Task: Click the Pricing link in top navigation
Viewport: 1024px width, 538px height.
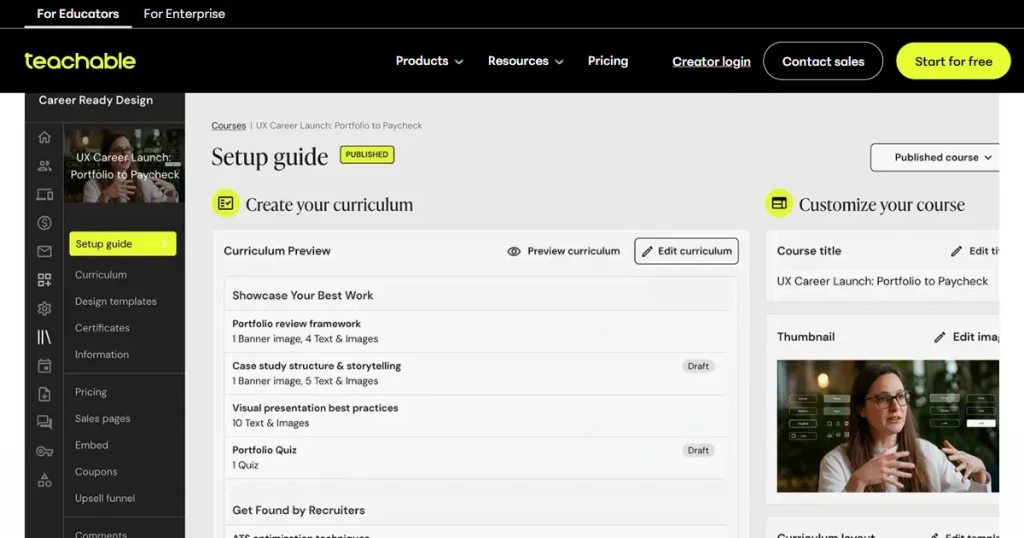Action: point(608,61)
